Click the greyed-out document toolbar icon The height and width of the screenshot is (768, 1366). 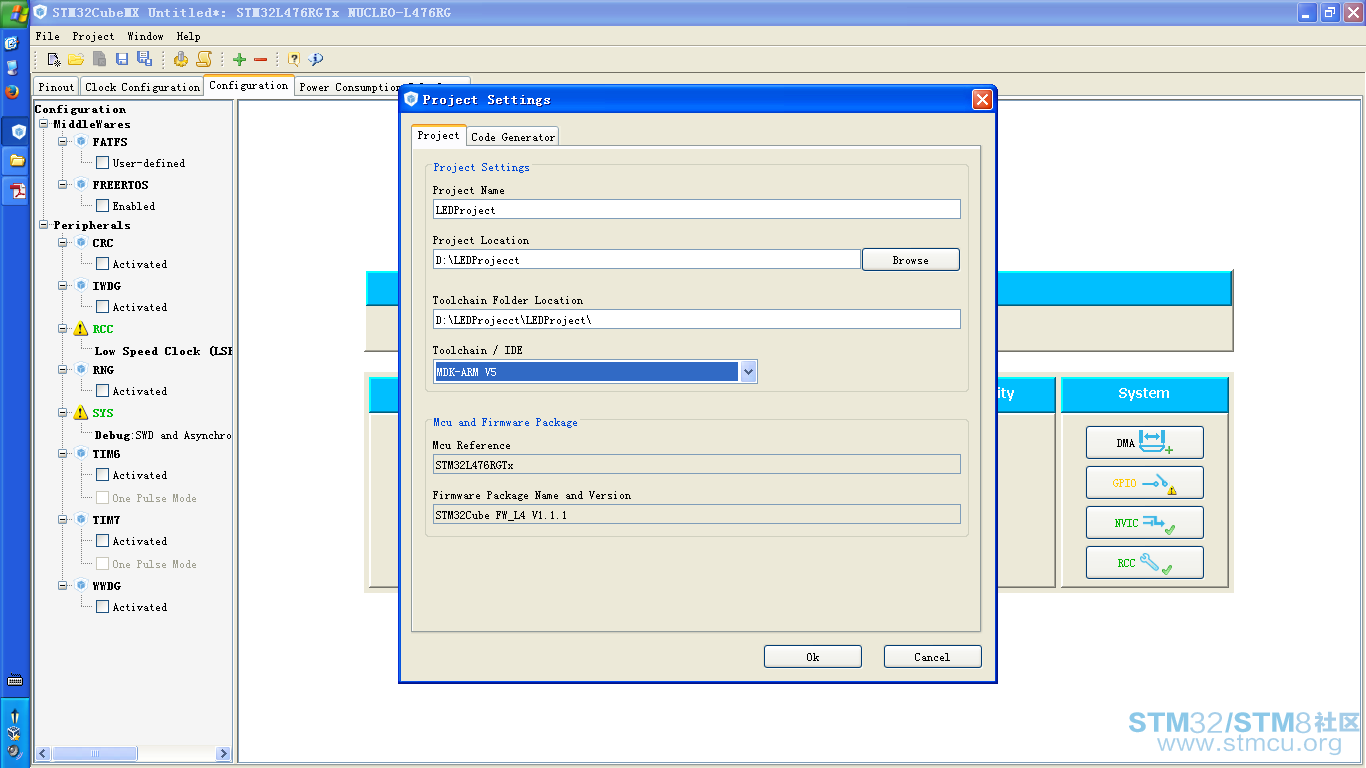pyautogui.click(x=99, y=59)
